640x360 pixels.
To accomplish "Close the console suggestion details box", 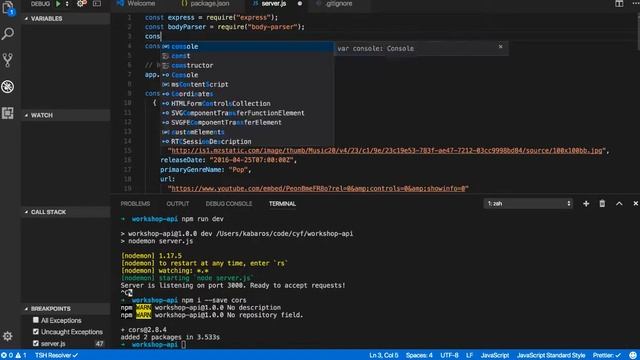I will (500, 47).
